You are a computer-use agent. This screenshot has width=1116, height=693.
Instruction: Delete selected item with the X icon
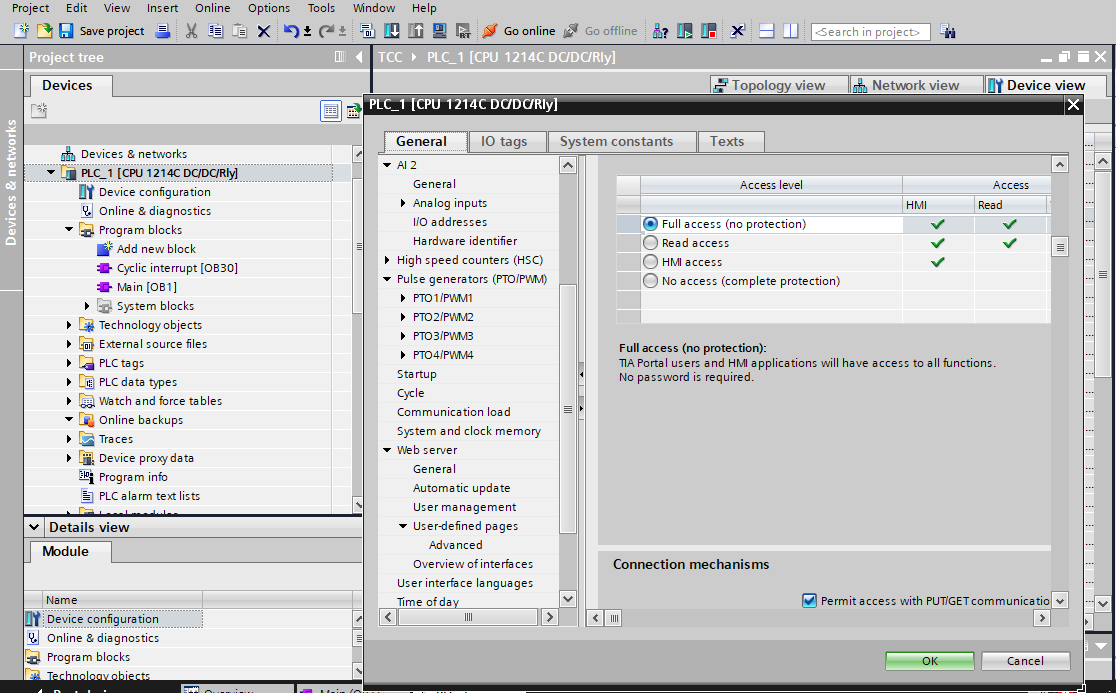(263, 31)
